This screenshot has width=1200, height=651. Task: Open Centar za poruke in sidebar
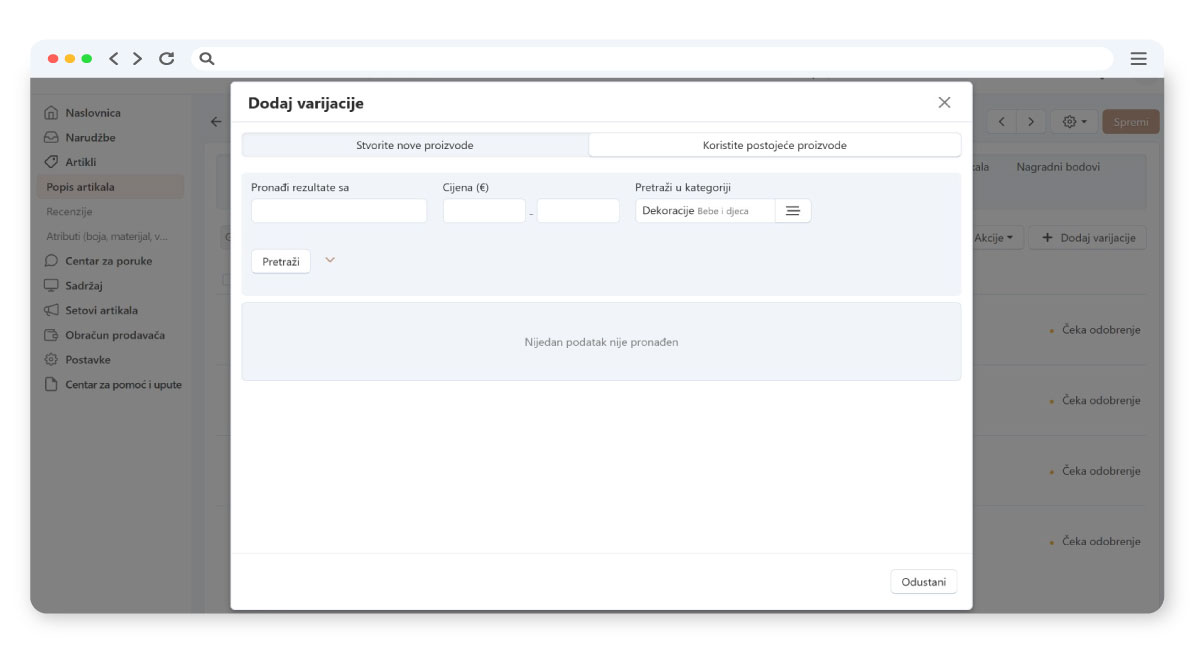tap(108, 261)
